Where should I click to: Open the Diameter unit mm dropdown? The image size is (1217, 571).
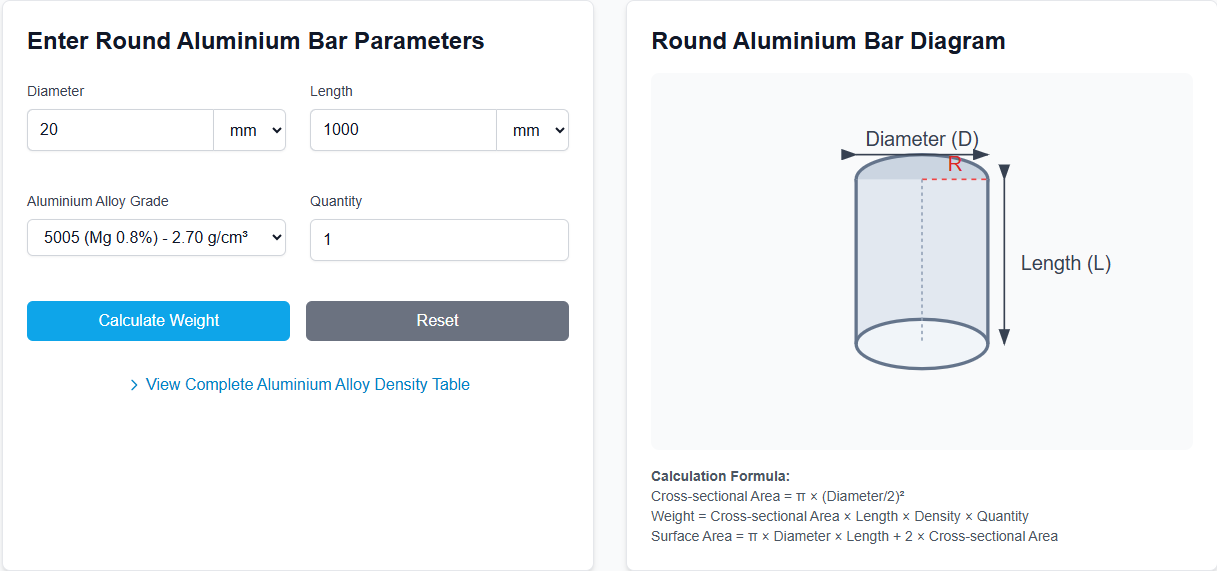pos(250,130)
